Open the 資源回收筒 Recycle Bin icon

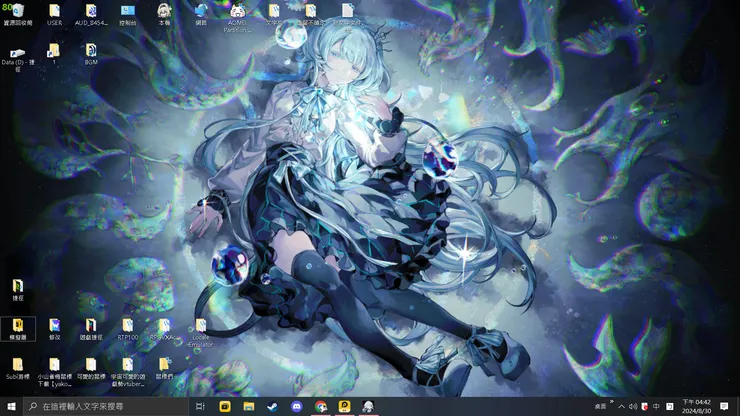[18, 14]
